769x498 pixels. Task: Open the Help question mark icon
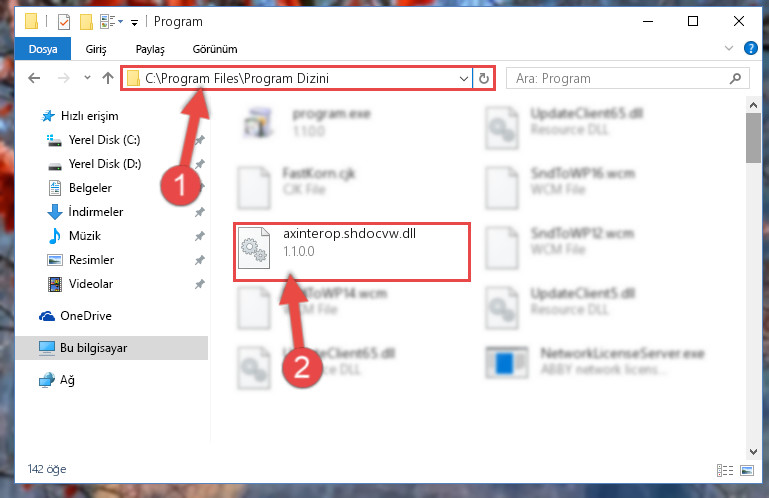click(x=750, y=48)
